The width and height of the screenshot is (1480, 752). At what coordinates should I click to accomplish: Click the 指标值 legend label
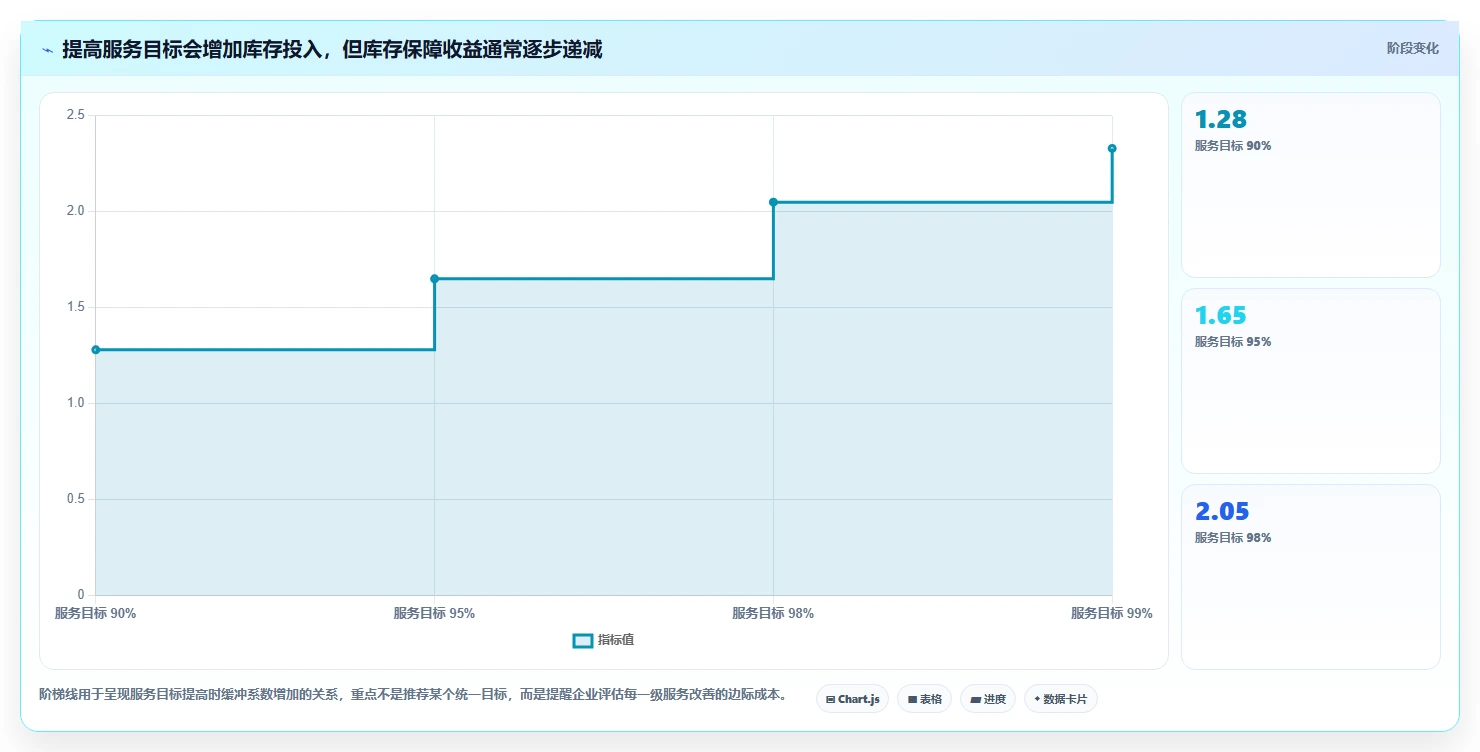(x=616, y=640)
